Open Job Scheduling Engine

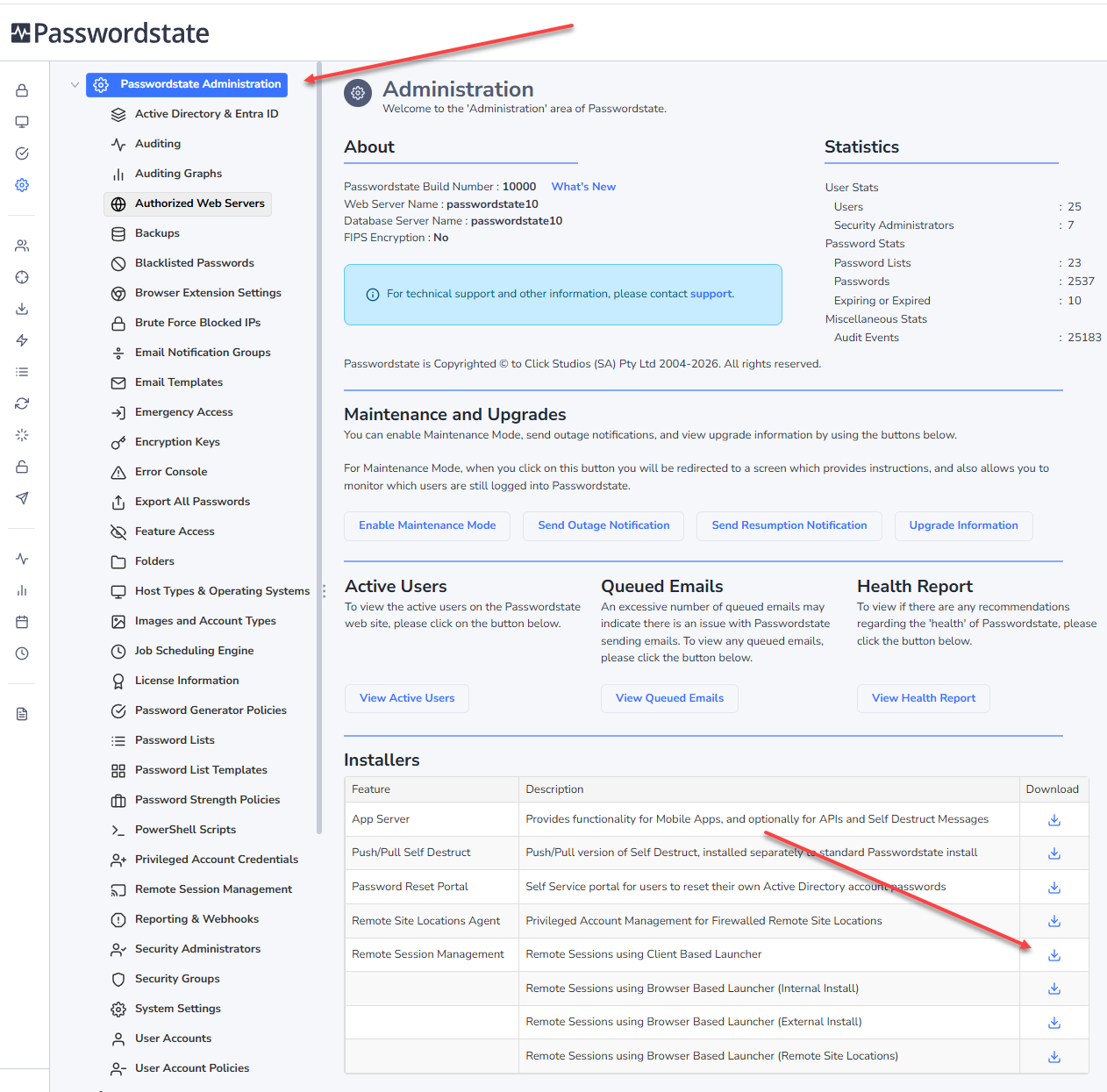[x=182, y=651]
